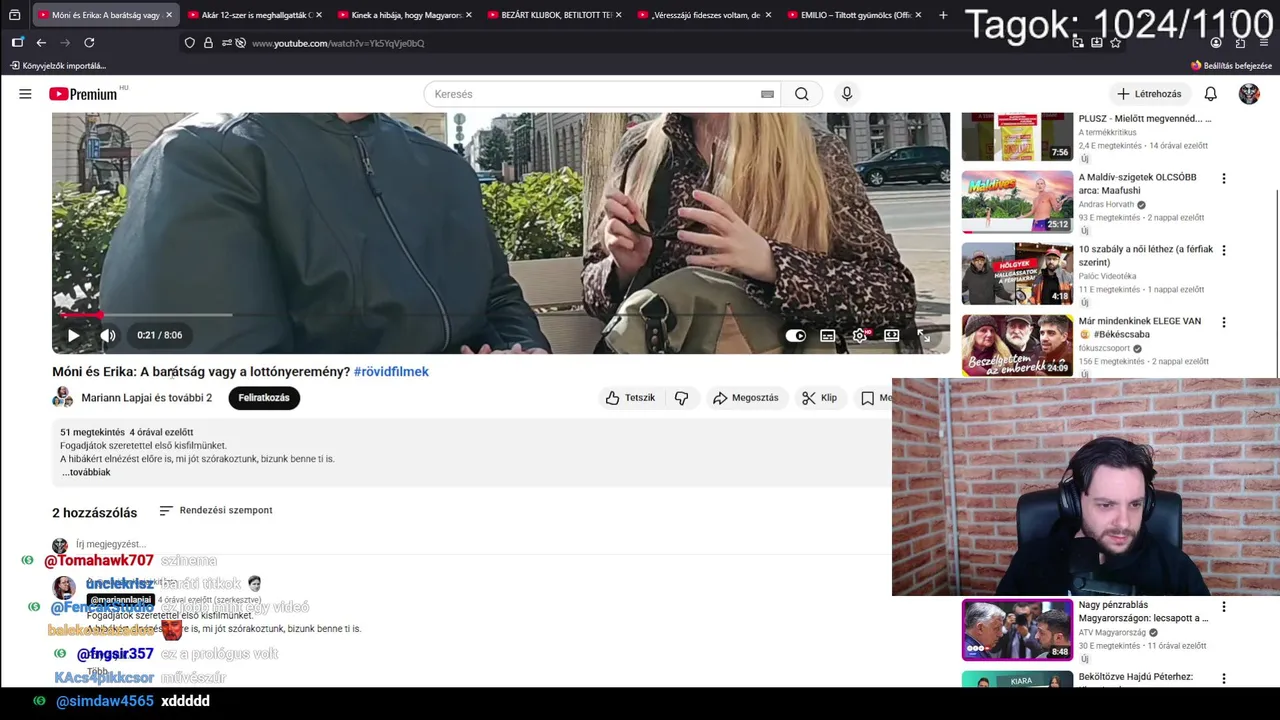Open more options for 'A Maldív-szigetek OLCSÓBB' video
The width and height of the screenshot is (1280, 720).
pos(1223,178)
